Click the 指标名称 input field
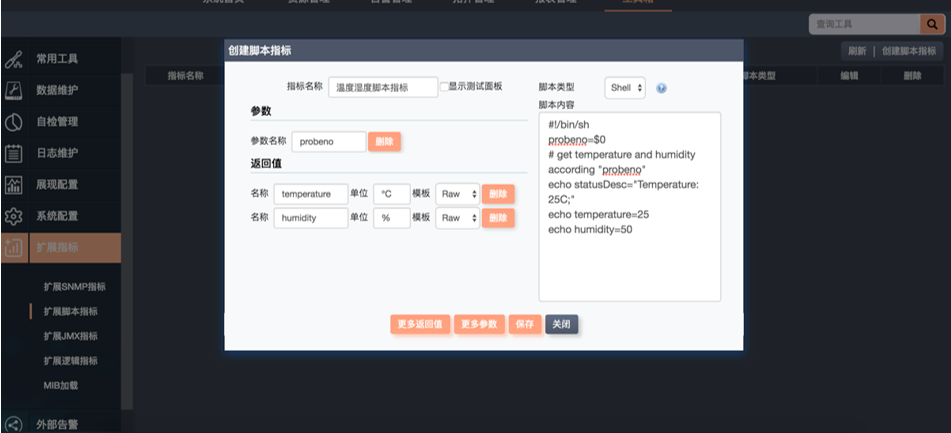Image resolution: width=951 pixels, height=433 pixels. coord(382,88)
